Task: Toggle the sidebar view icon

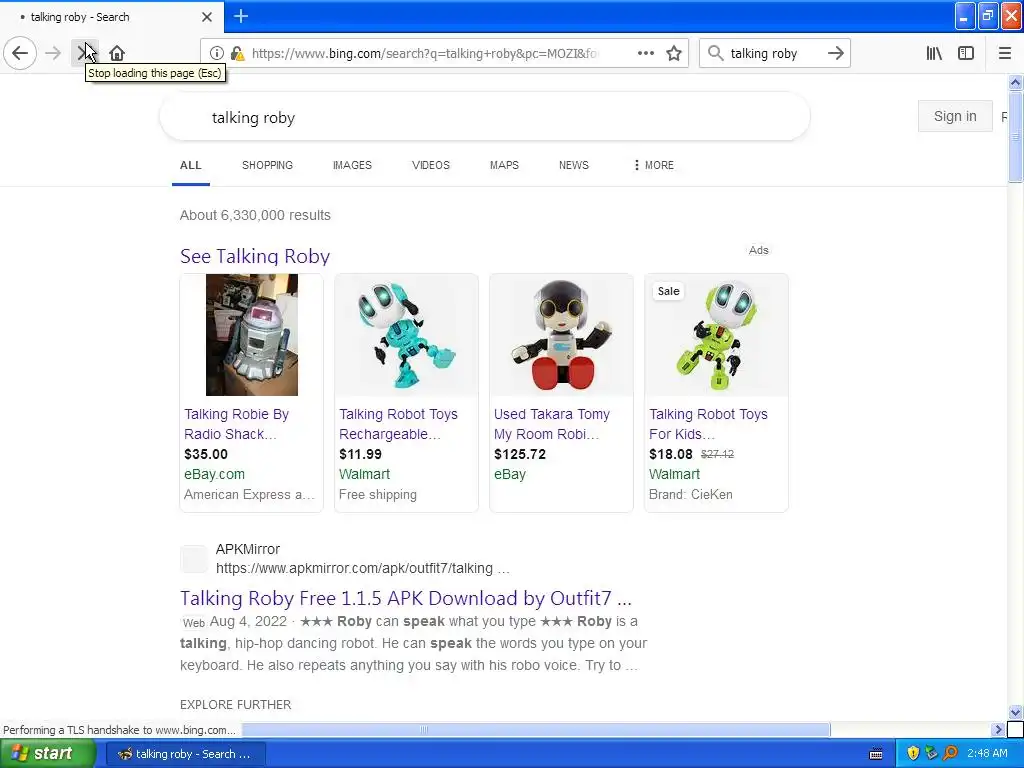Action: point(966,53)
